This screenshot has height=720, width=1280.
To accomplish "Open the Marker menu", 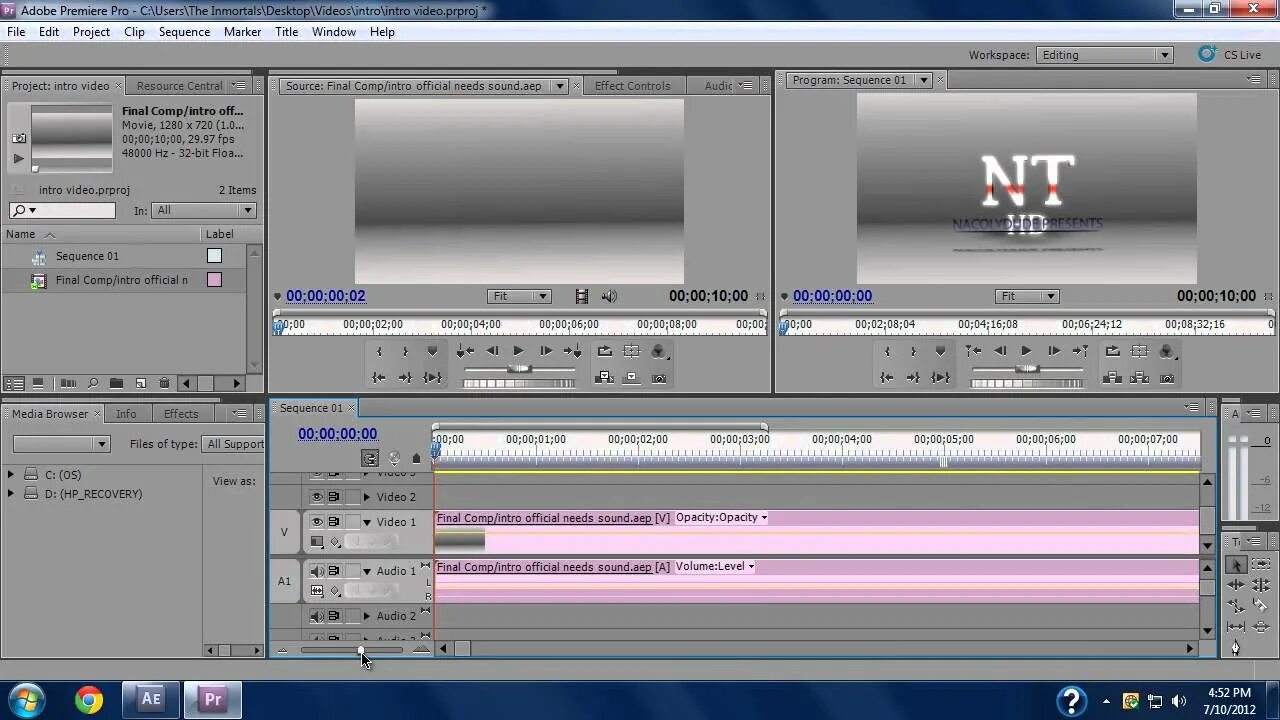I will [x=242, y=32].
